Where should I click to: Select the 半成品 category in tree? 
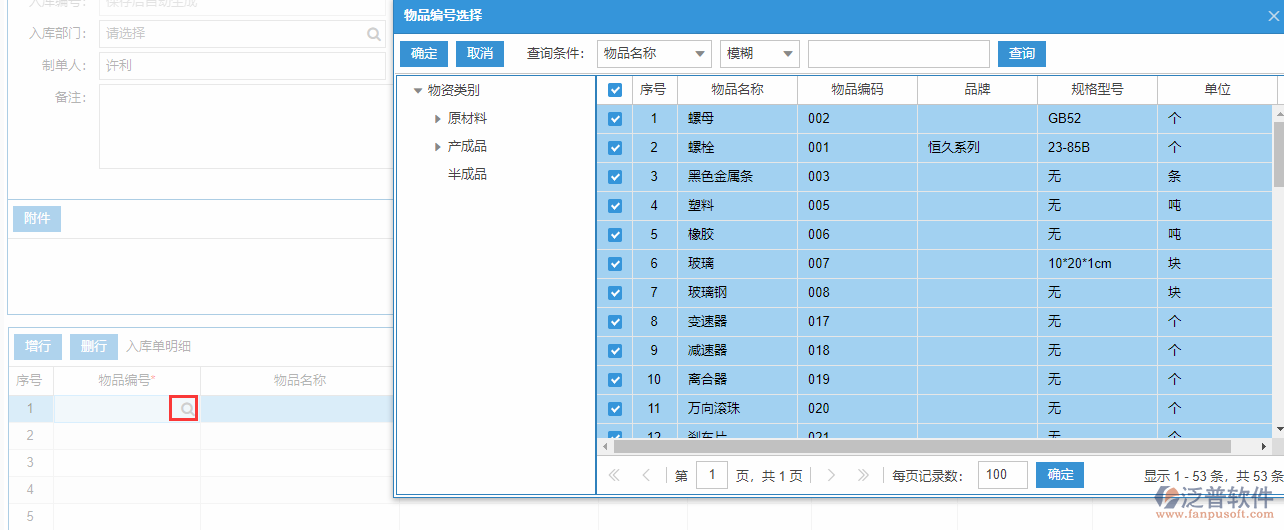(x=467, y=175)
